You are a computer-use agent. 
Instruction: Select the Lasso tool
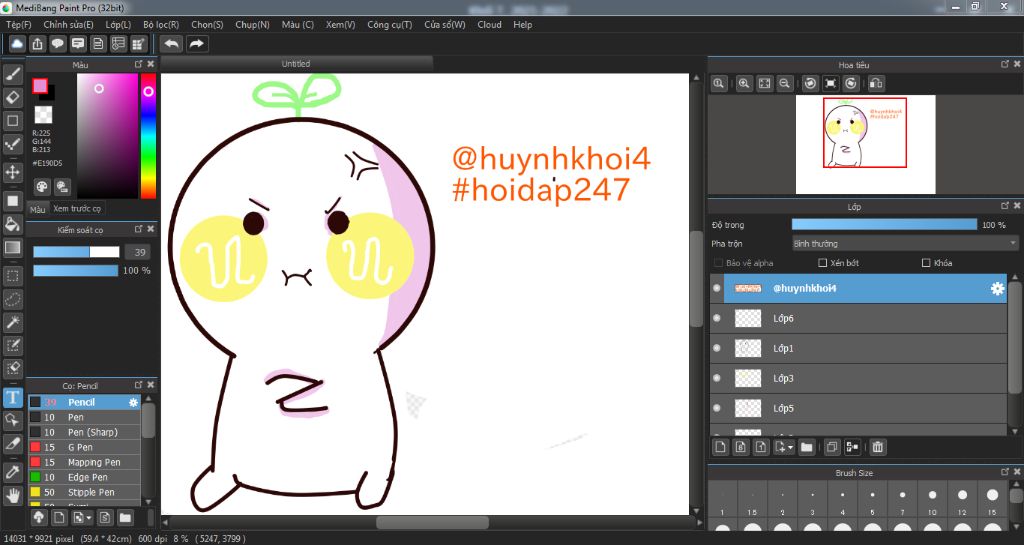coord(12,299)
